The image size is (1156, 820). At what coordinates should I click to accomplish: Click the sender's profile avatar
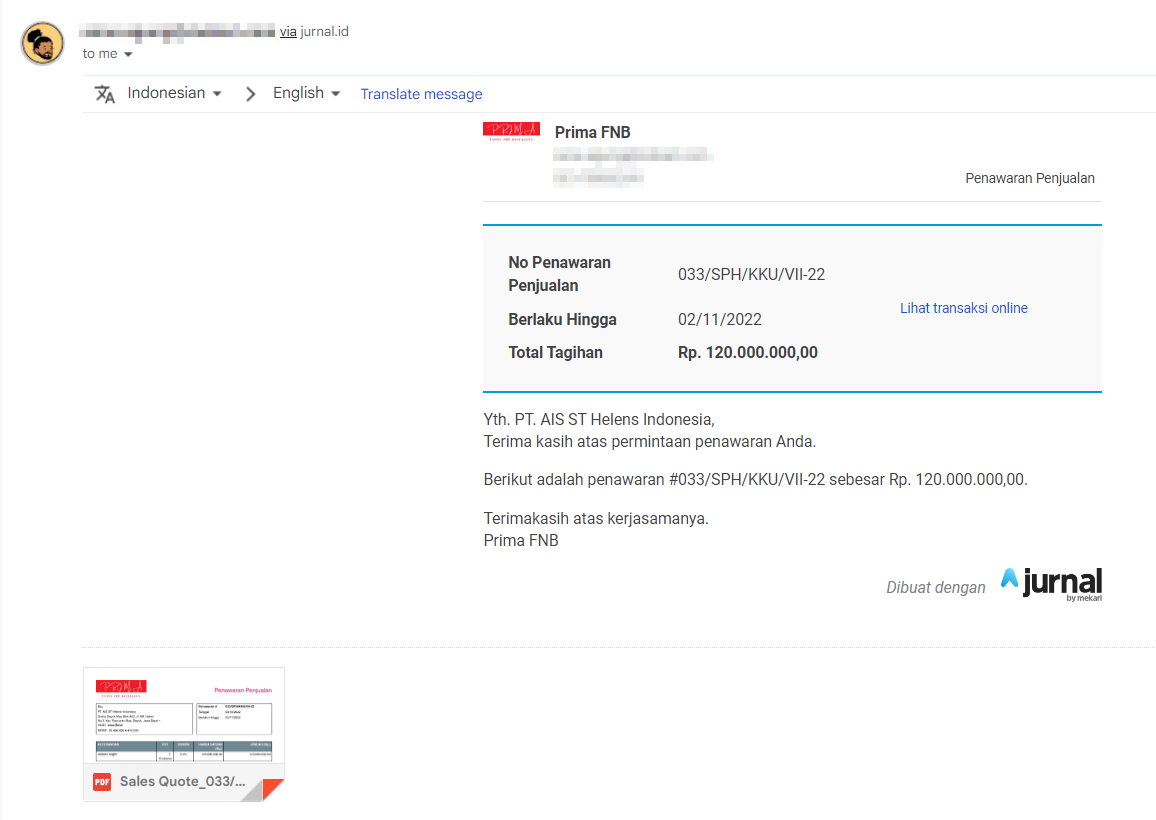pos(42,44)
